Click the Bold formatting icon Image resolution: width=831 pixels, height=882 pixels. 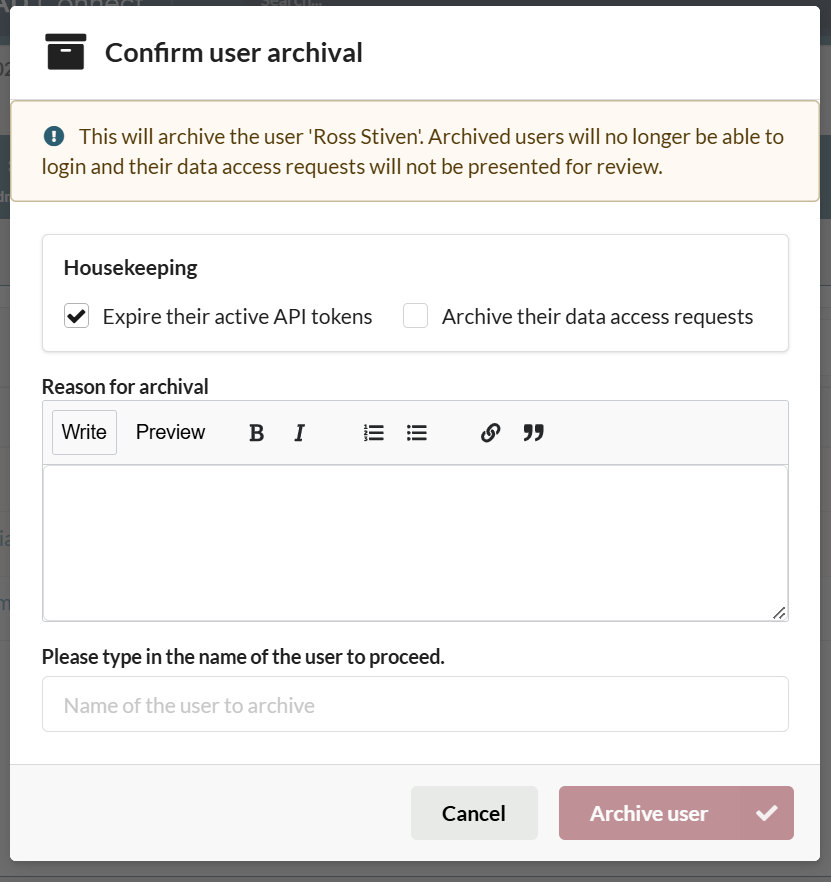(x=257, y=433)
